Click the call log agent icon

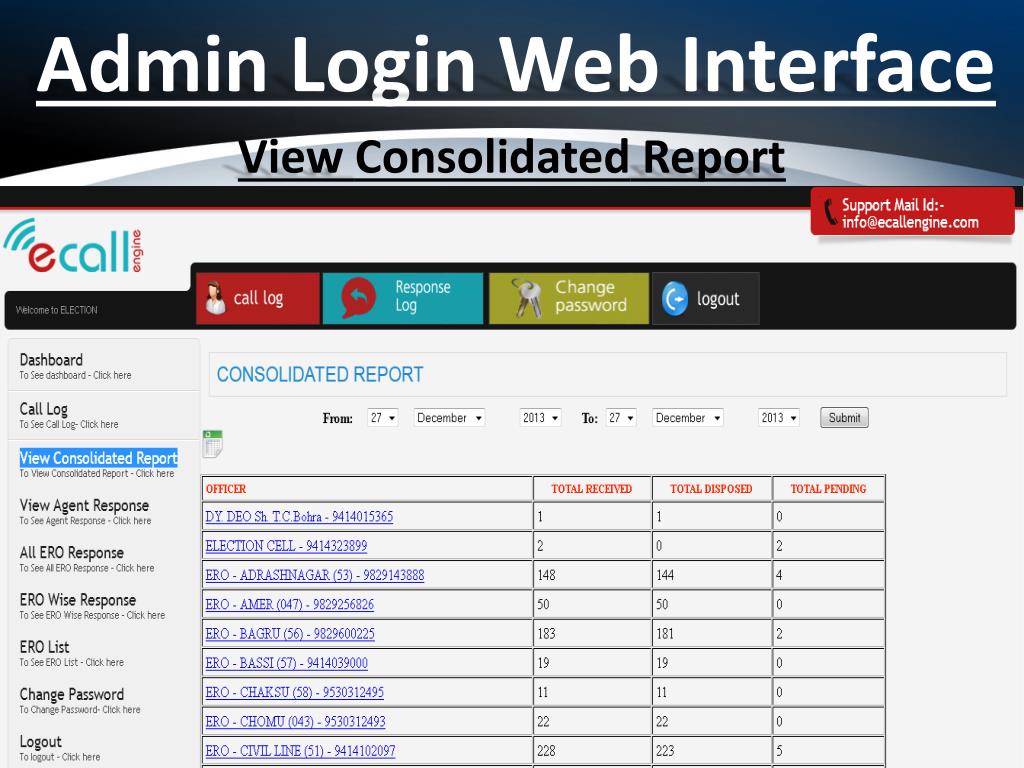tap(215, 298)
